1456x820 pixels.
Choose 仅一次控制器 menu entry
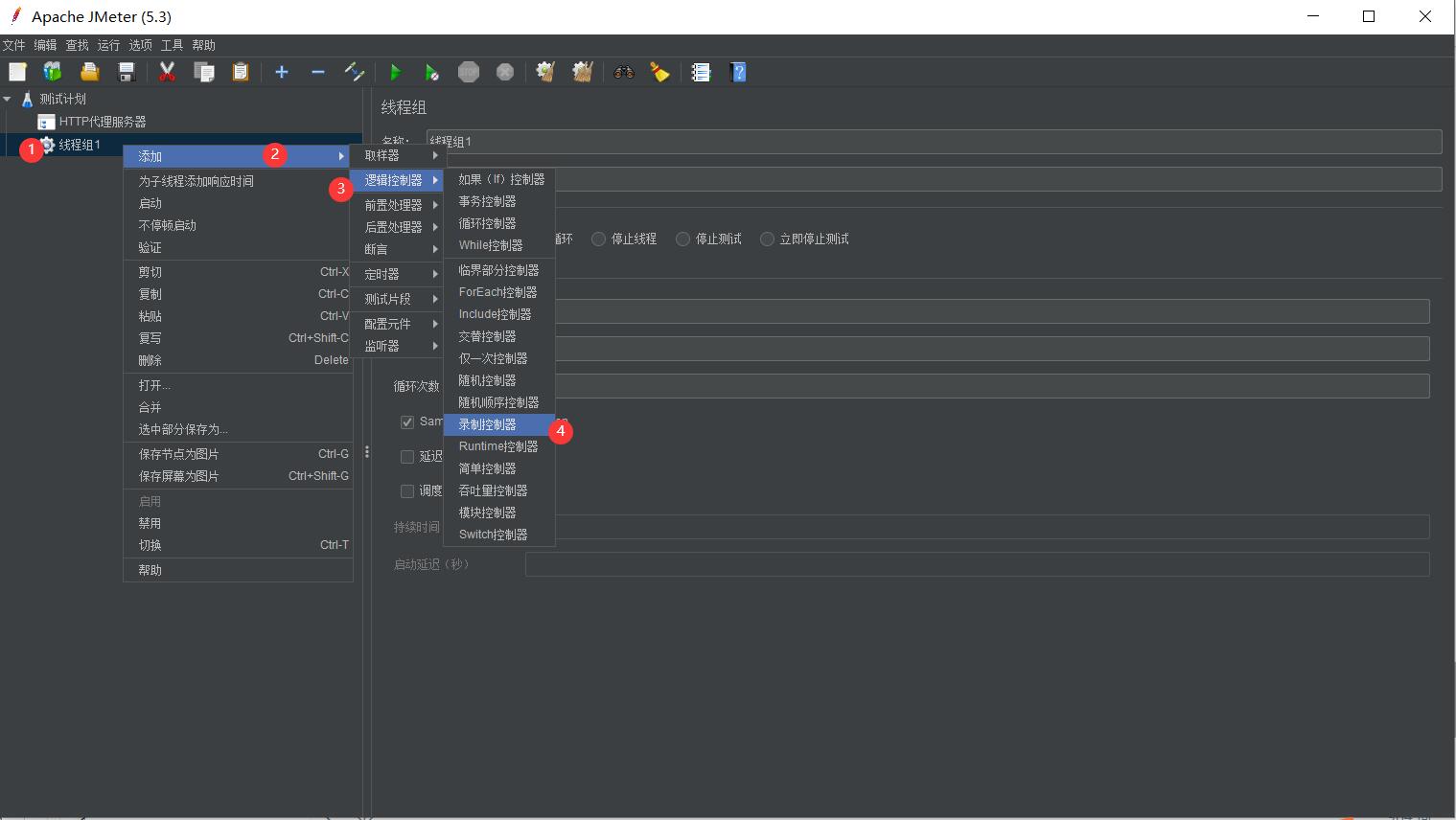point(499,358)
